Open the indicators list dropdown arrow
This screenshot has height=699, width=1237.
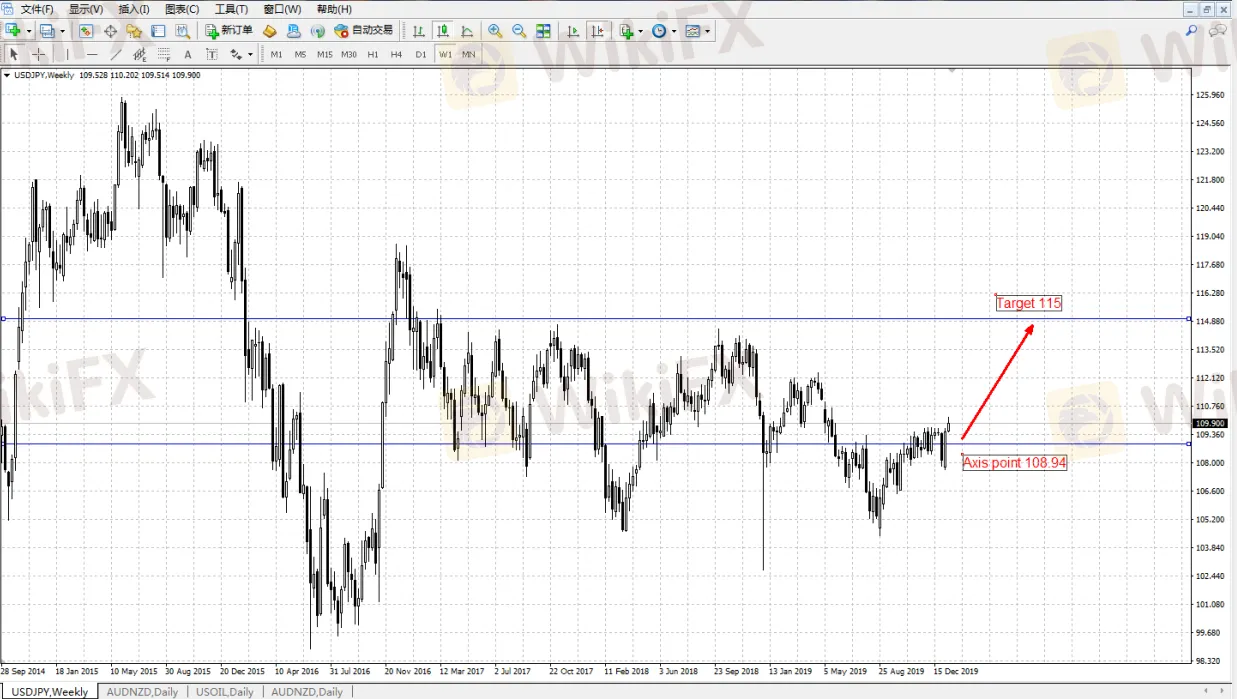tap(641, 31)
